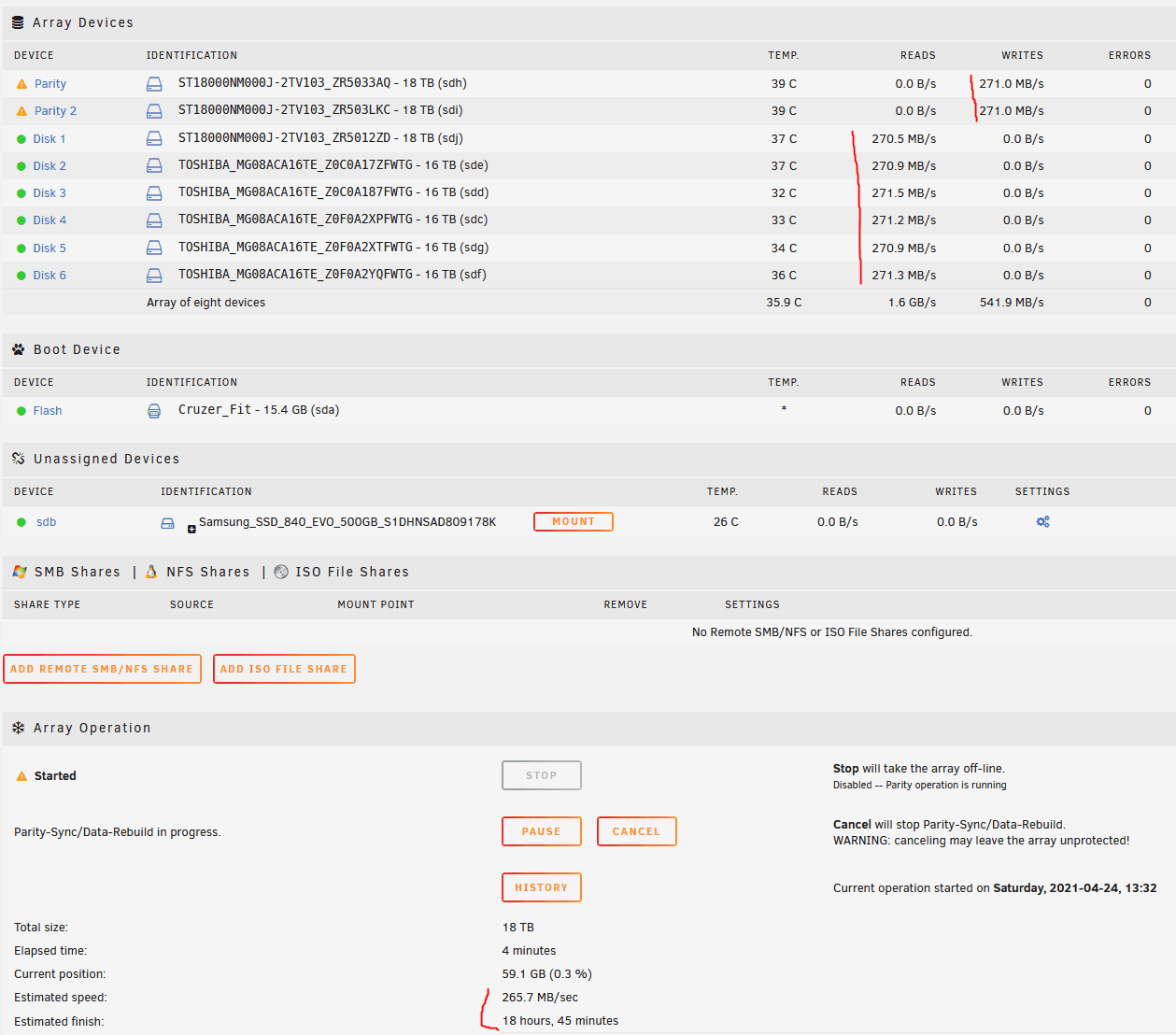Click the green status dot for Disk 5
The width and height of the screenshot is (1176, 1035).
click(21, 248)
